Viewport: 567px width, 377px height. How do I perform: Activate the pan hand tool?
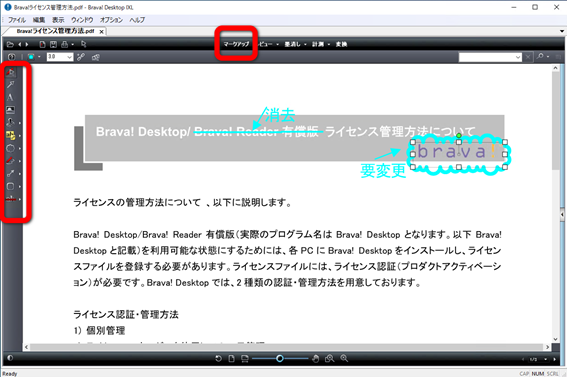point(316,359)
